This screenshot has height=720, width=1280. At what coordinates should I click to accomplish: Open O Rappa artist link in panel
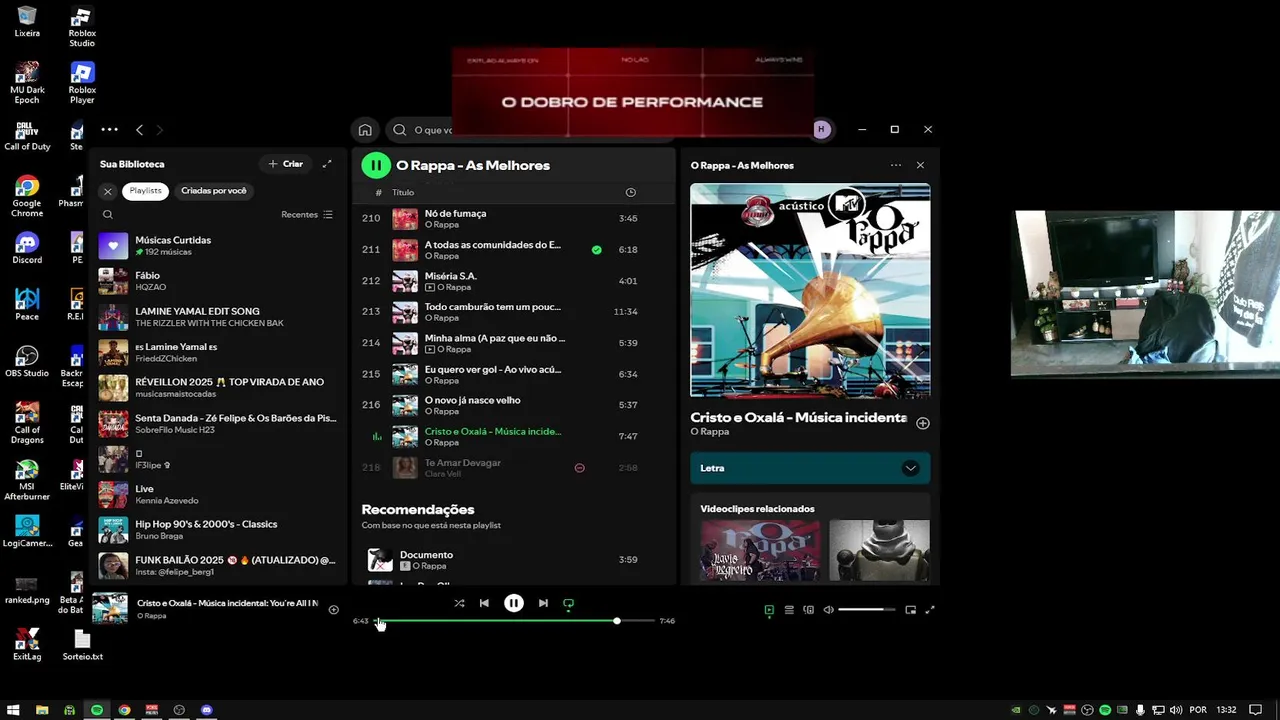click(709, 432)
